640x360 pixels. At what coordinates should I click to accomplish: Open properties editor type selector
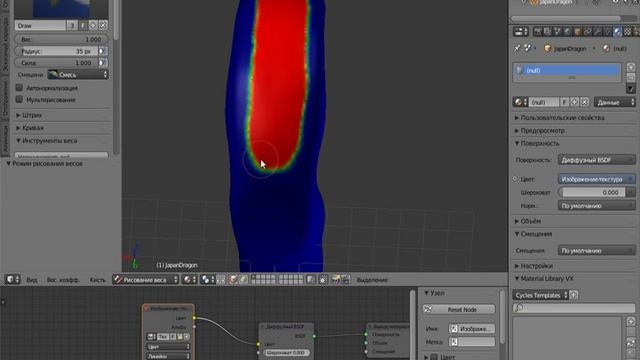(x=520, y=31)
